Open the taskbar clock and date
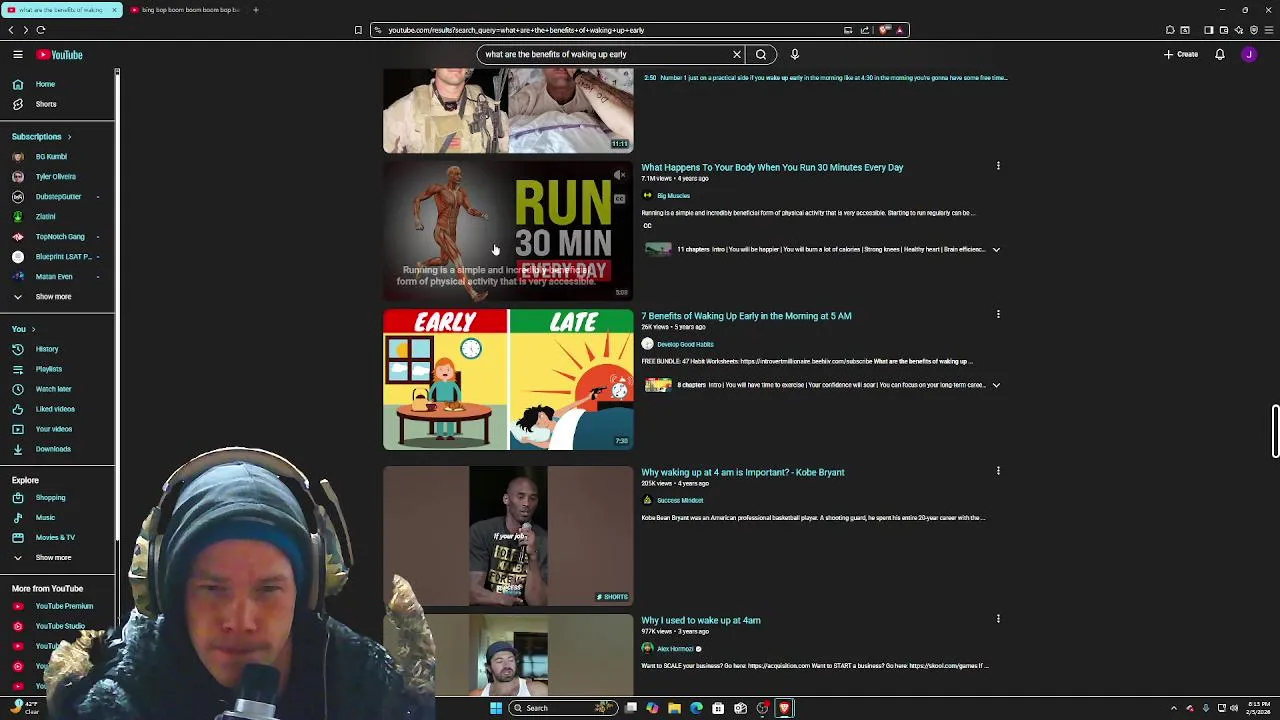The width and height of the screenshot is (1280, 720). point(1260,708)
